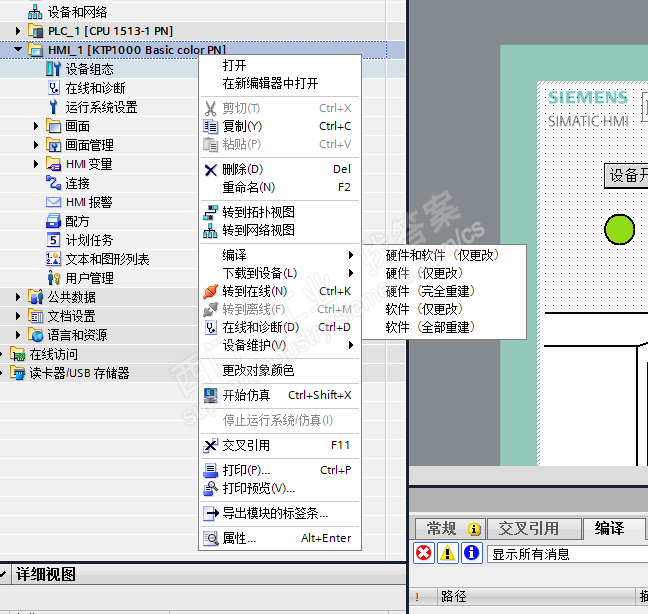648x614 pixels.
Task: Click the 文档设置 folder icon
Action: coord(36,316)
